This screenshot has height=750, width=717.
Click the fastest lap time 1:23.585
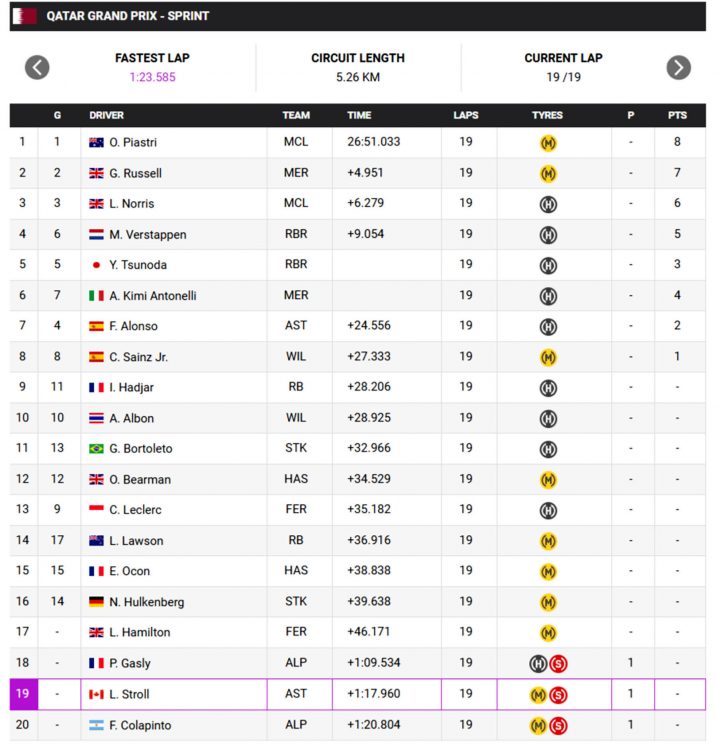[152, 77]
